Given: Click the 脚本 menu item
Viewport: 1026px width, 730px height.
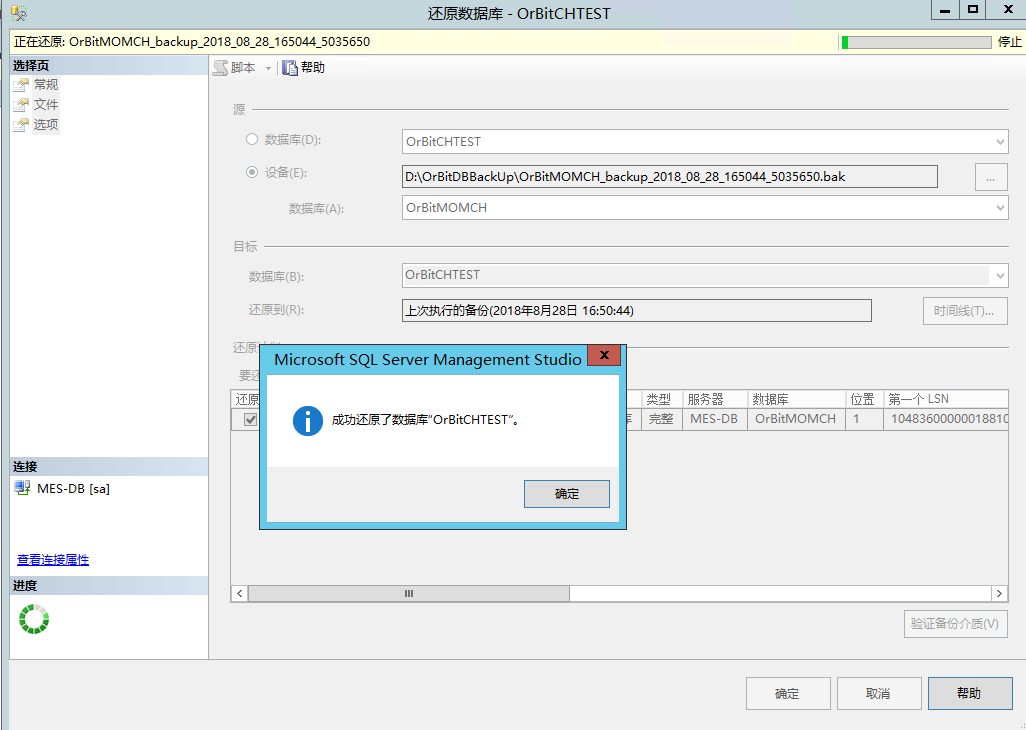Looking at the screenshot, I should (245, 68).
